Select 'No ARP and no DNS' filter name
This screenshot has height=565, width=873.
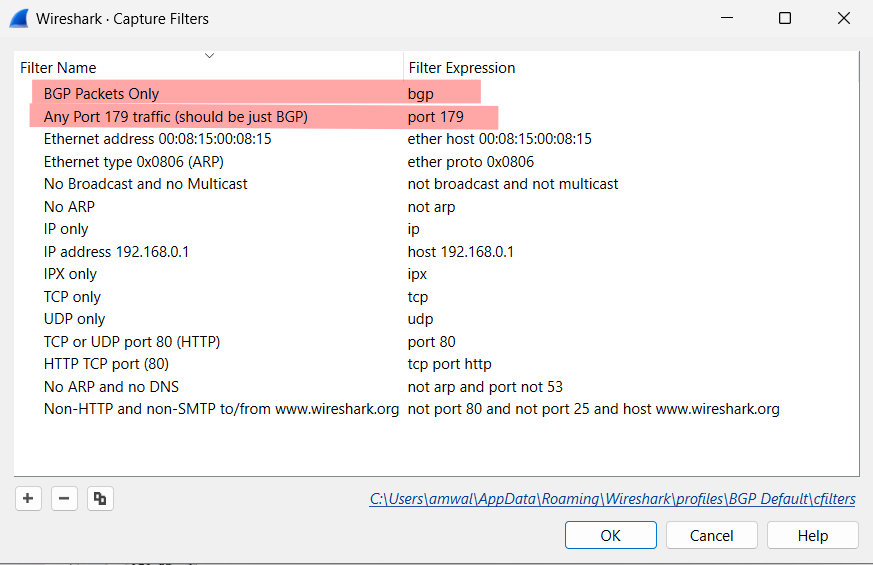(x=111, y=387)
